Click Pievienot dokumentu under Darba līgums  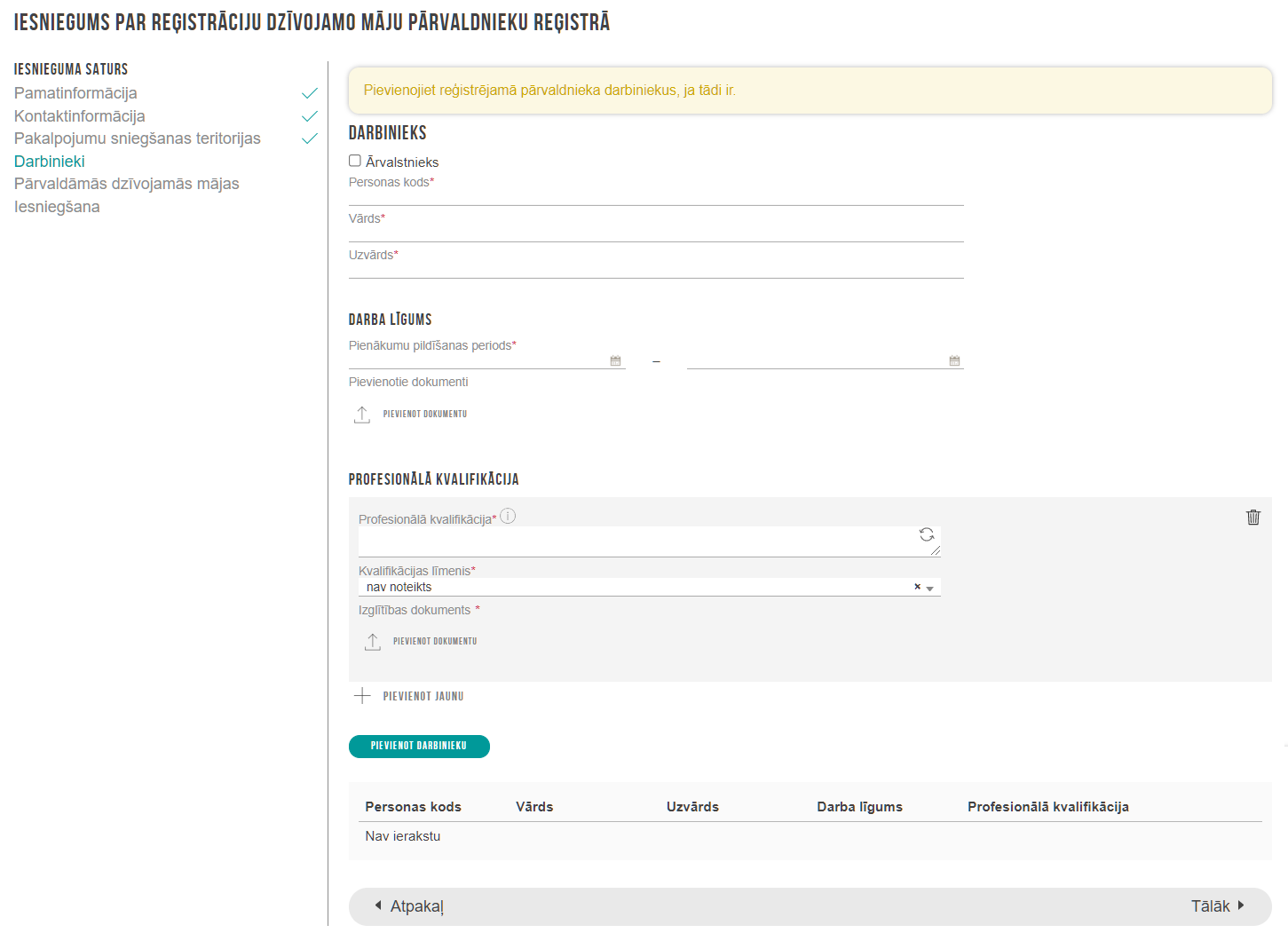(x=424, y=415)
